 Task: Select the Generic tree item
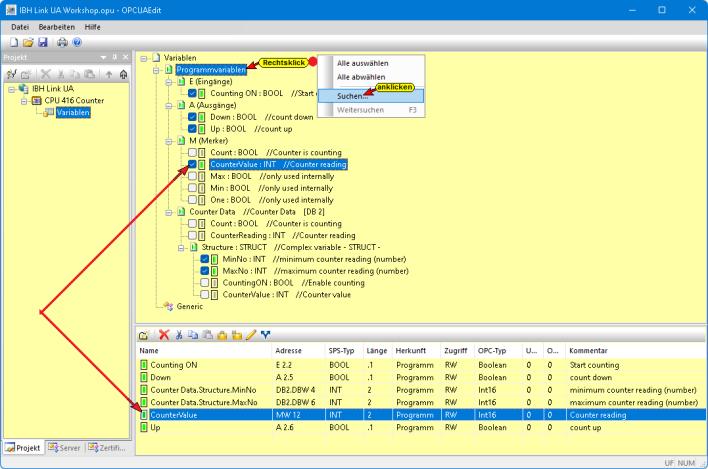tap(190, 306)
